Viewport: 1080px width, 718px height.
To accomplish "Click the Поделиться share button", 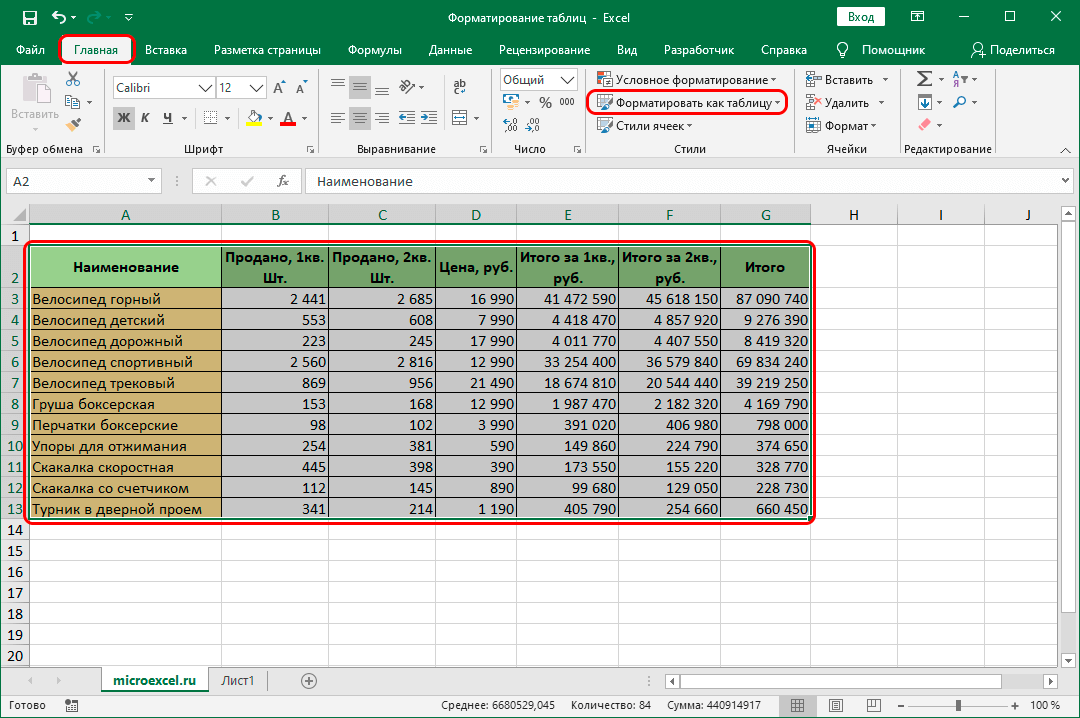I will [1013, 50].
